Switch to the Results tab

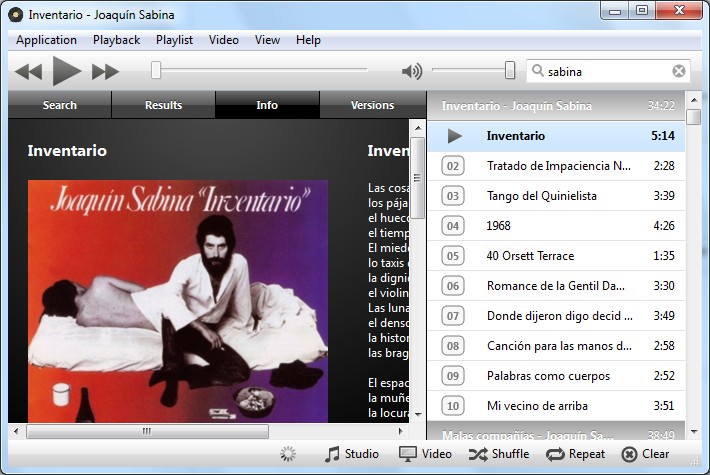pyautogui.click(x=163, y=105)
